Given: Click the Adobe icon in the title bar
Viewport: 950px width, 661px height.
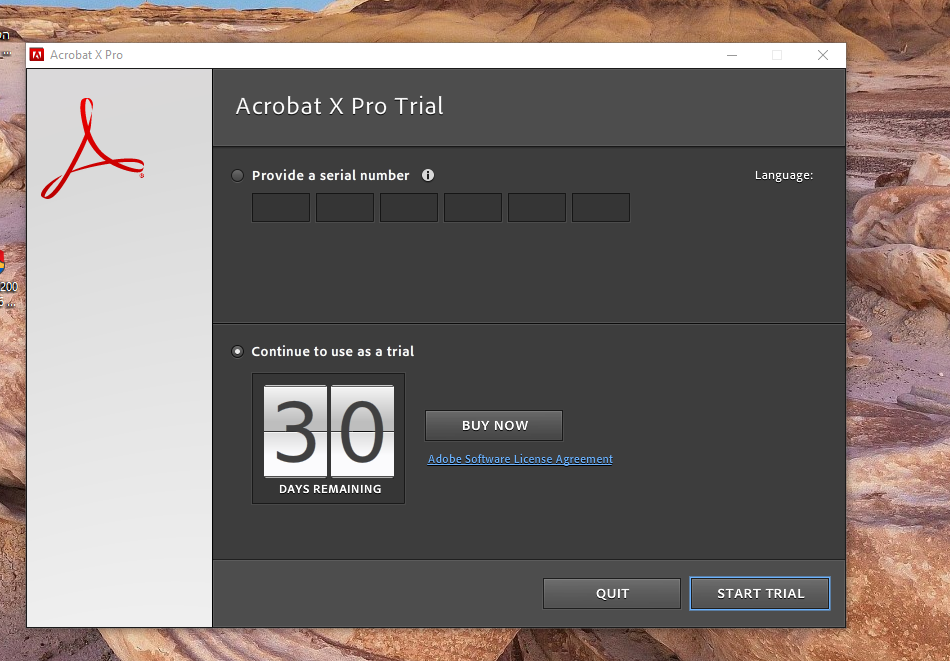Looking at the screenshot, I should [x=37, y=55].
